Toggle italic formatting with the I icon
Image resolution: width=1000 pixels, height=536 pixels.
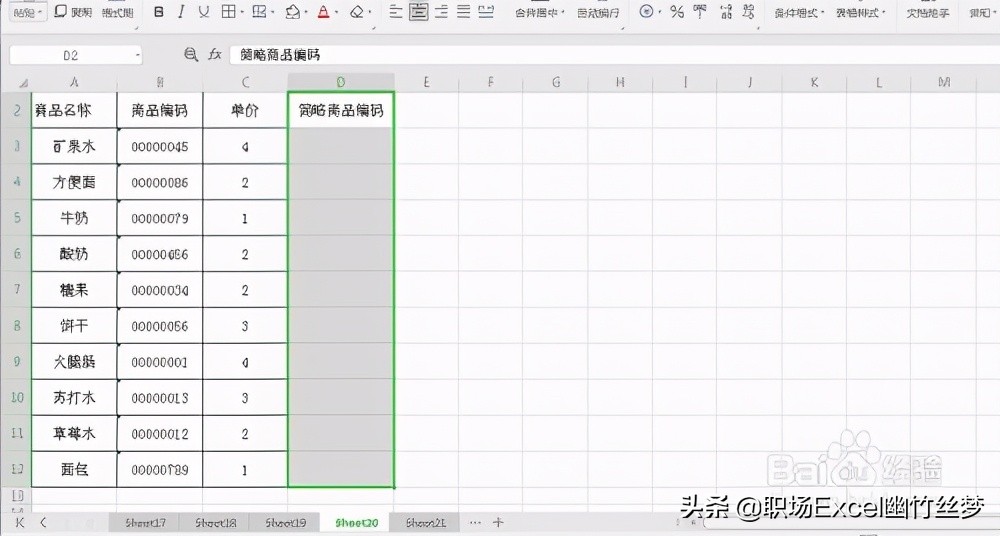[x=181, y=11]
